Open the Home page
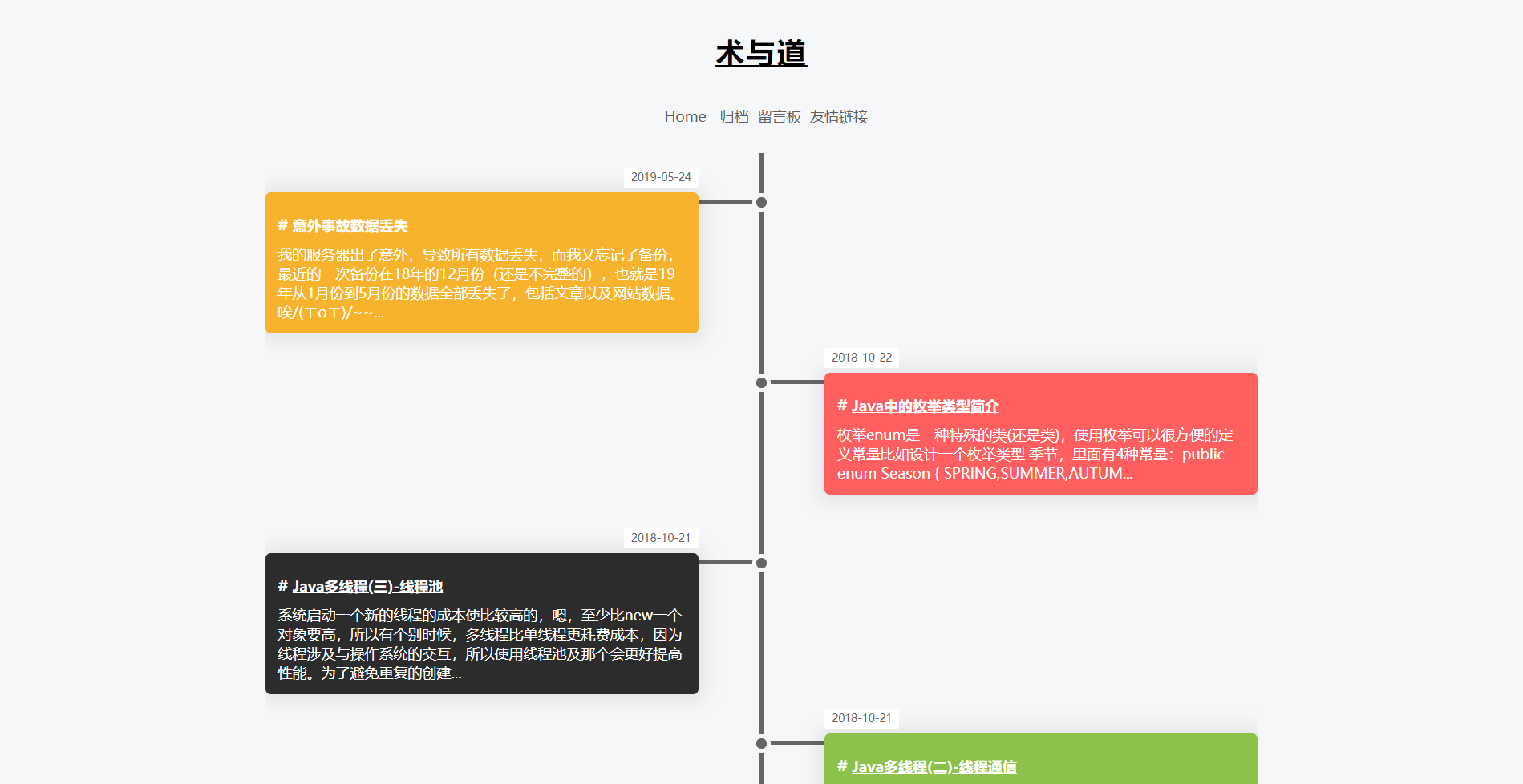The image size is (1523, 784). tap(685, 116)
